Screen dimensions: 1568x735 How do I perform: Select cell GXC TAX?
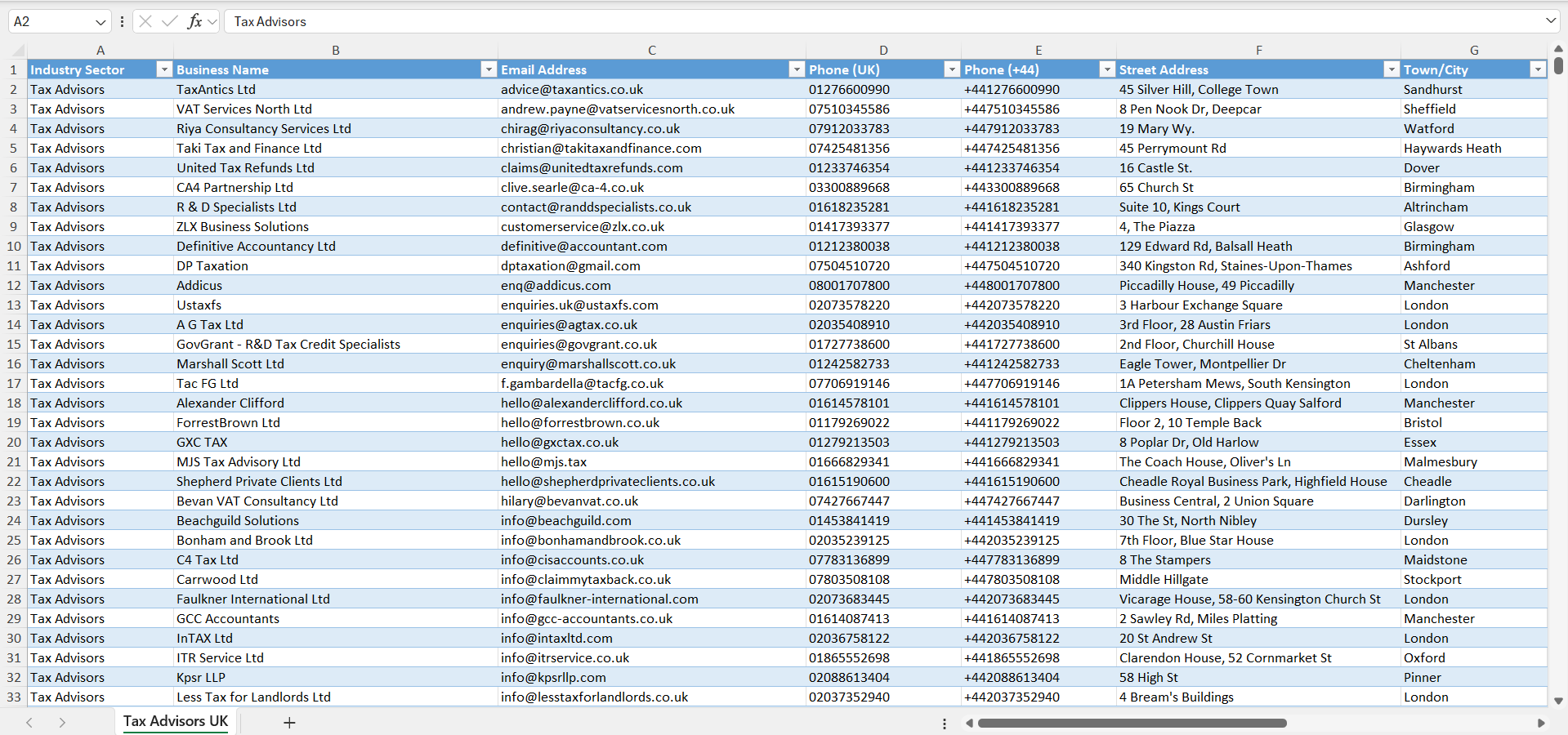pyautogui.click(x=336, y=443)
